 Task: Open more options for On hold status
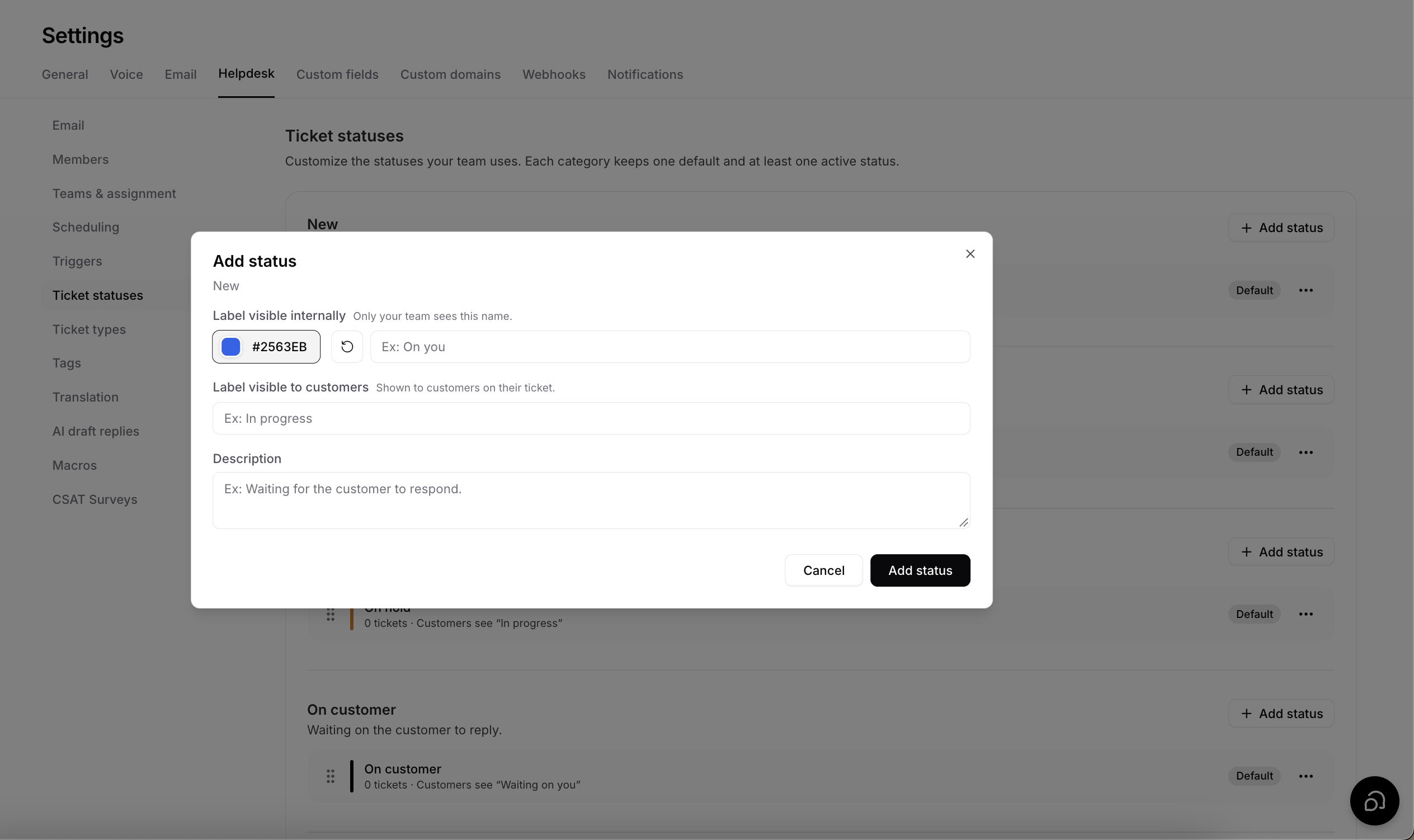pos(1306,614)
